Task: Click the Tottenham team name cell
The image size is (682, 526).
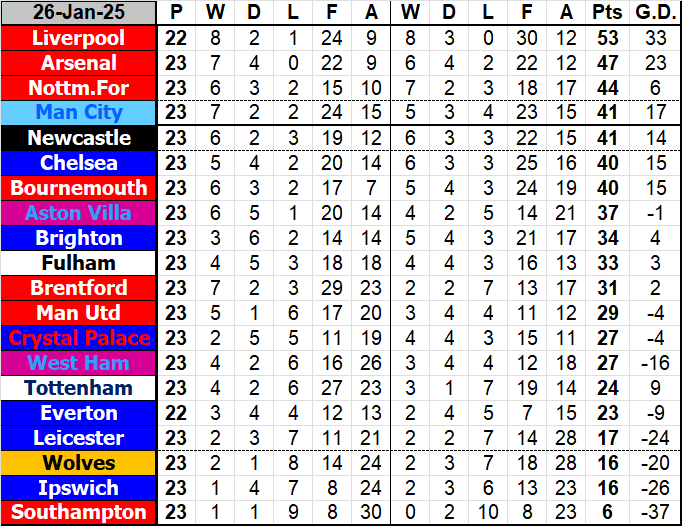Action: click(79, 388)
